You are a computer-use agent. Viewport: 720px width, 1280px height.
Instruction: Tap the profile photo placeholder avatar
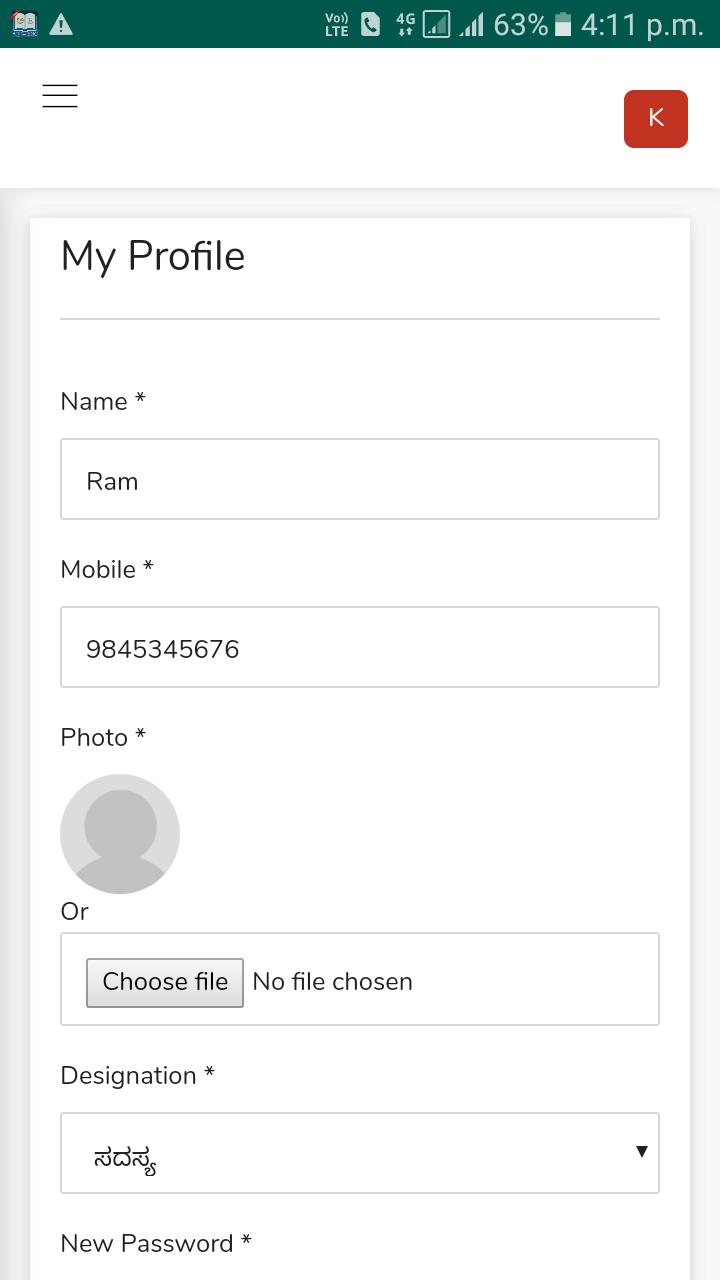pos(120,834)
